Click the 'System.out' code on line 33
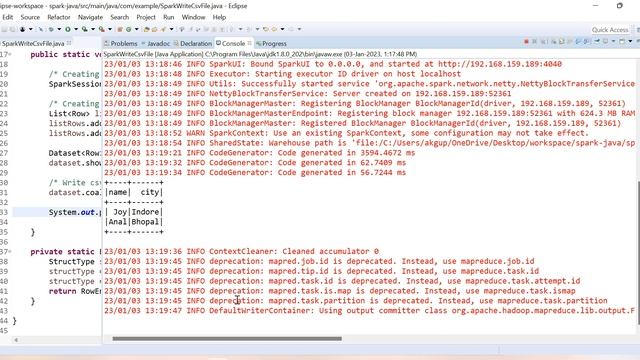640x360 pixels. pyautogui.click(x=72, y=212)
